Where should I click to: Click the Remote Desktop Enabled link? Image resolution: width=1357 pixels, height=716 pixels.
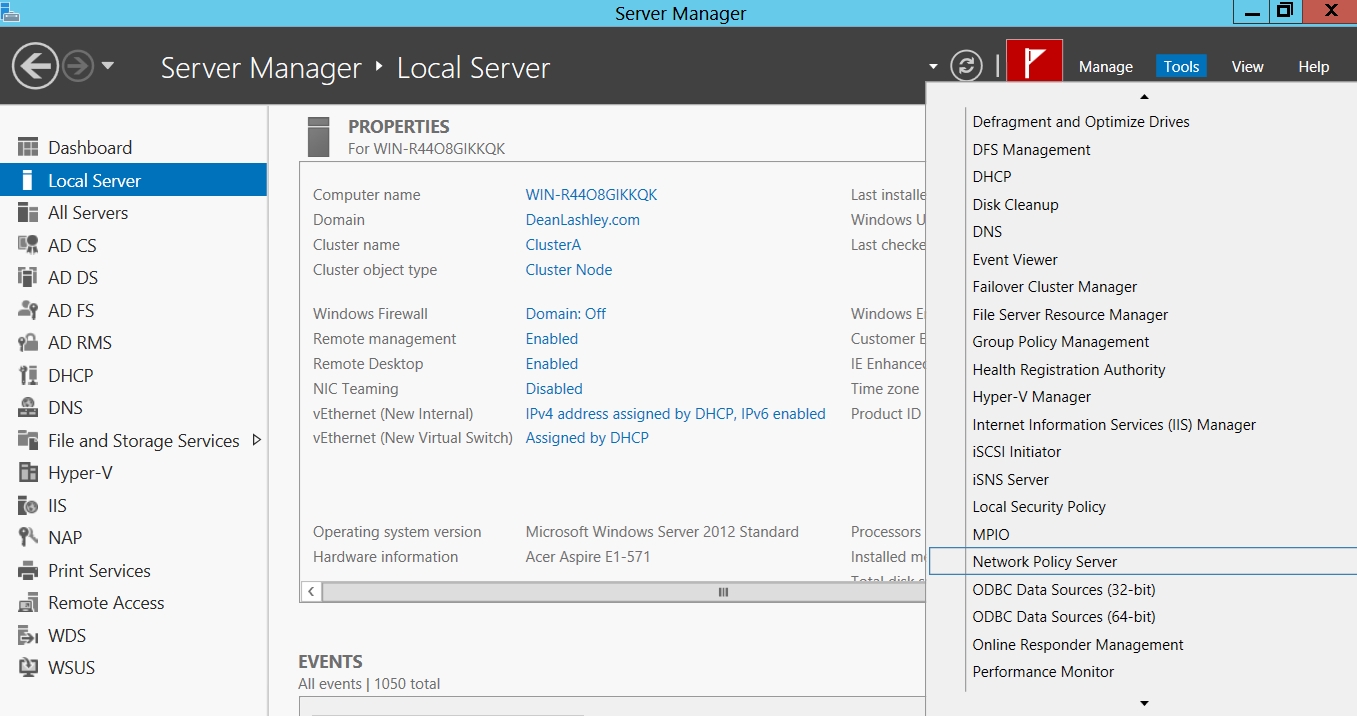[551, 364]
